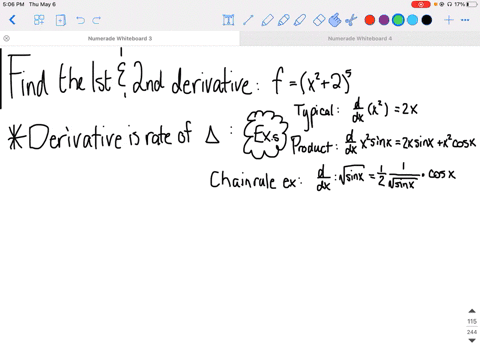The image size is (480, 360).
Task: Redo the undone stroke
Action: pos(97,20)
